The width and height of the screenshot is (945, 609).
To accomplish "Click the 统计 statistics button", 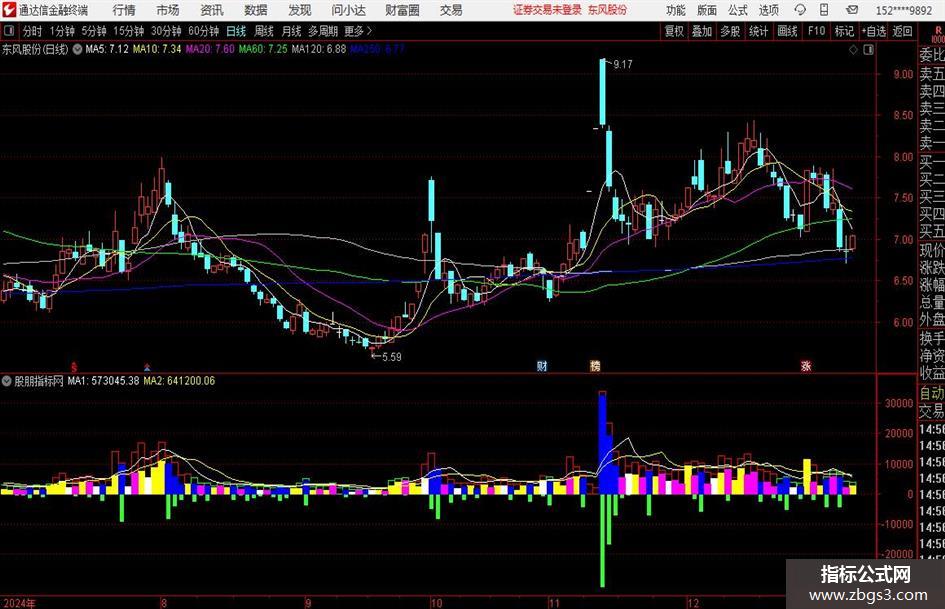I will (758, 31).
